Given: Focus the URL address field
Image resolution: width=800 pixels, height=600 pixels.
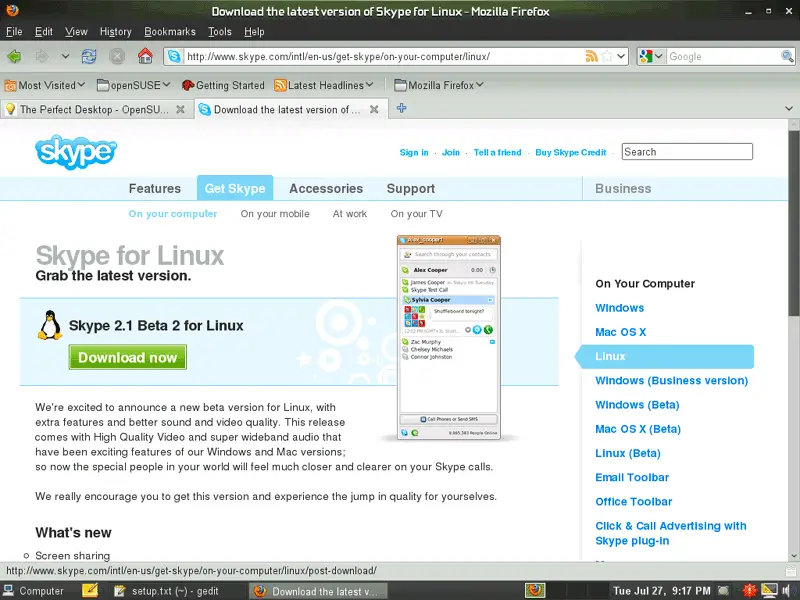Looking at the screenshot, I should click(x=384, y=56).
